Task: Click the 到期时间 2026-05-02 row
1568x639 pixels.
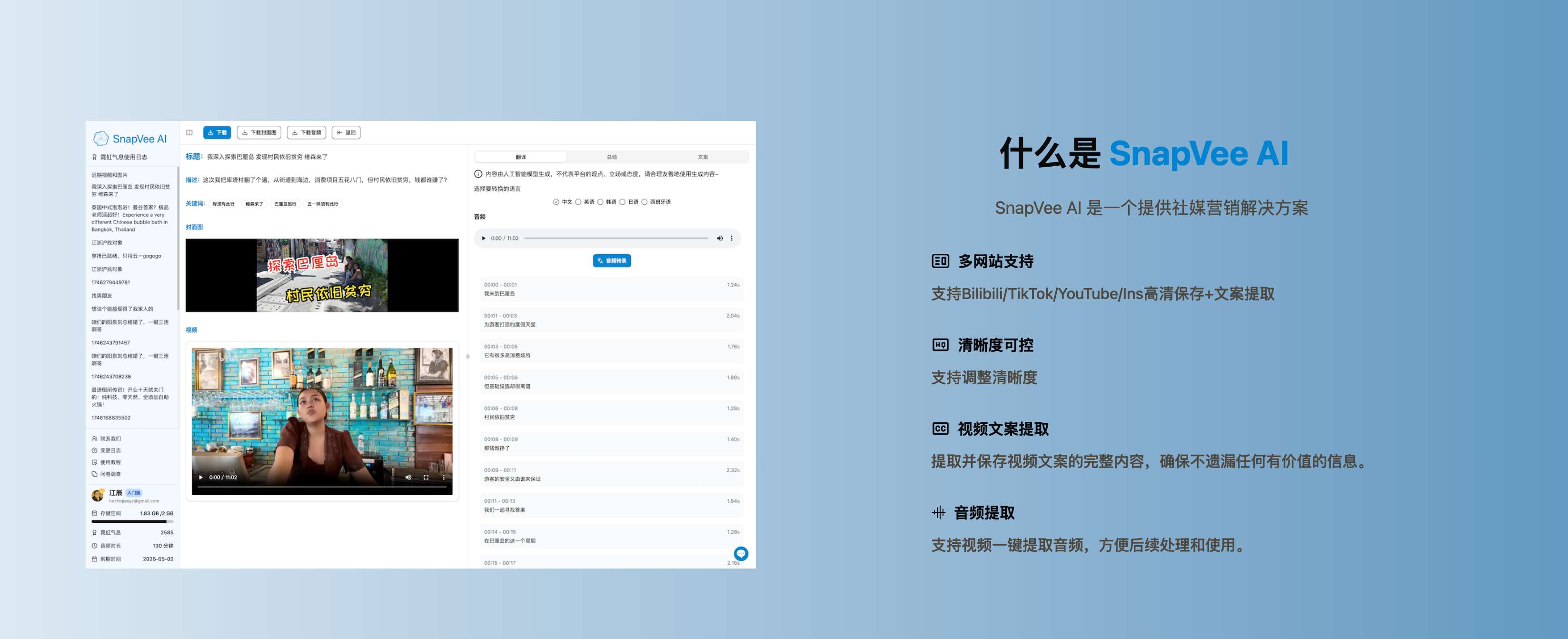Action: click(x=132, y=559)
